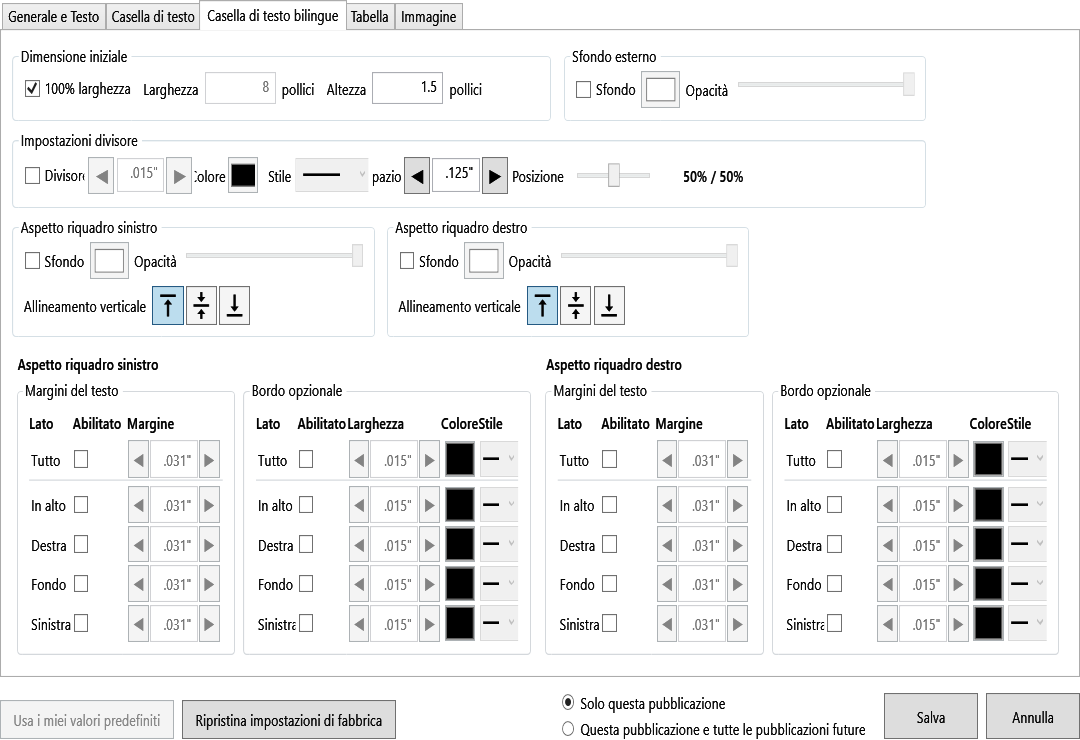Pick left border Tutto color swatch
This screenshot has height=740, width=1080.
460,460
